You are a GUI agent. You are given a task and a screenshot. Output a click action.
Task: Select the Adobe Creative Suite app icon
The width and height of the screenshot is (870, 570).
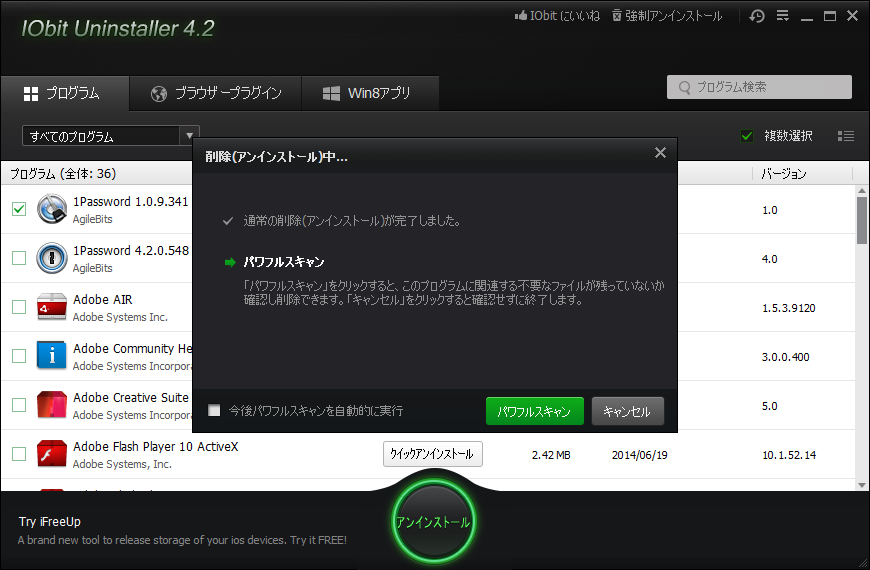(x=52, y=405)
